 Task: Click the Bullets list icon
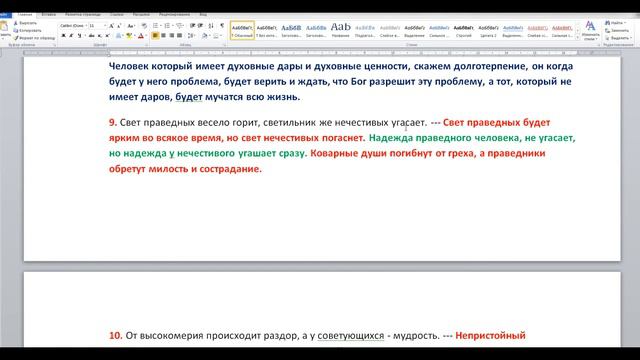tap(155, 26)
